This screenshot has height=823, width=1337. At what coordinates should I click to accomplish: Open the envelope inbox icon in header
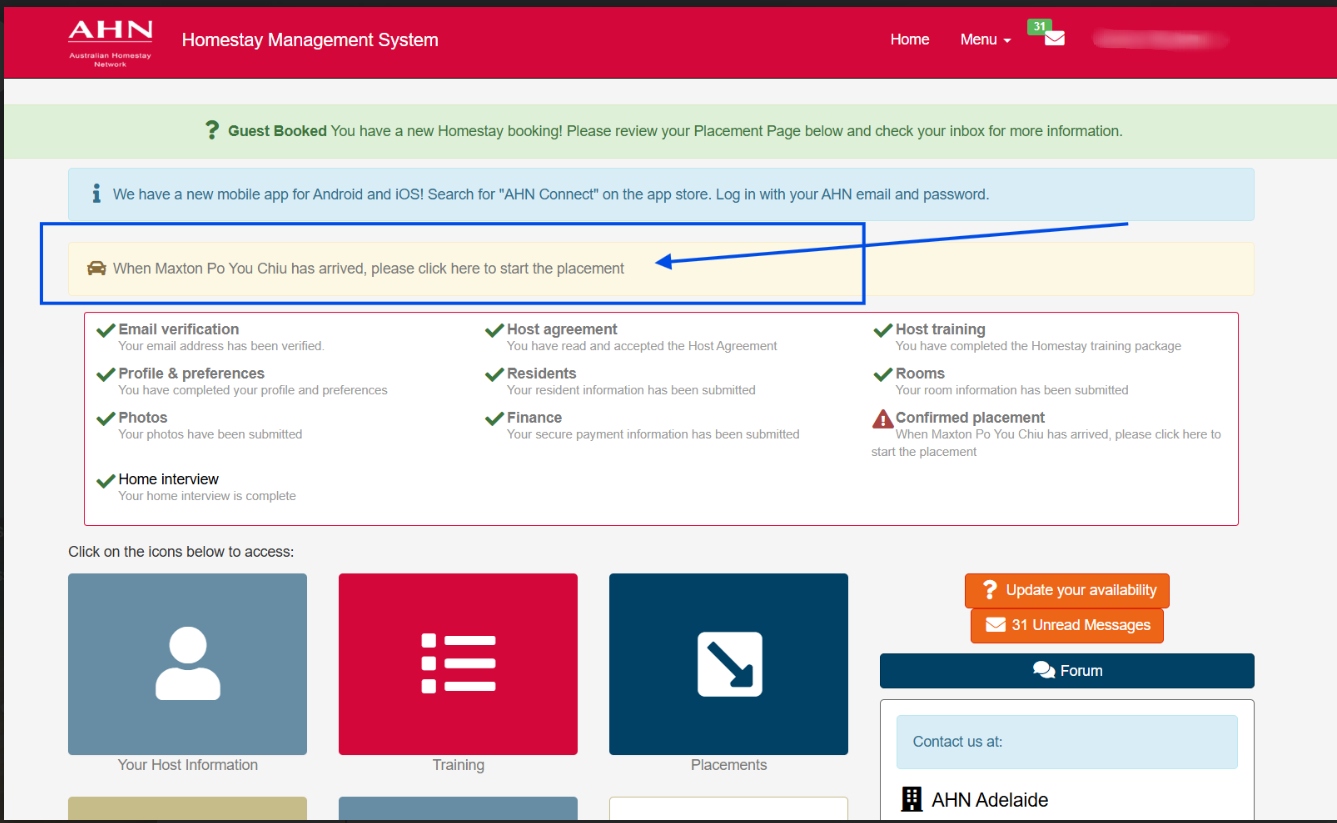pyautogui.click(x=1054, y=39)
